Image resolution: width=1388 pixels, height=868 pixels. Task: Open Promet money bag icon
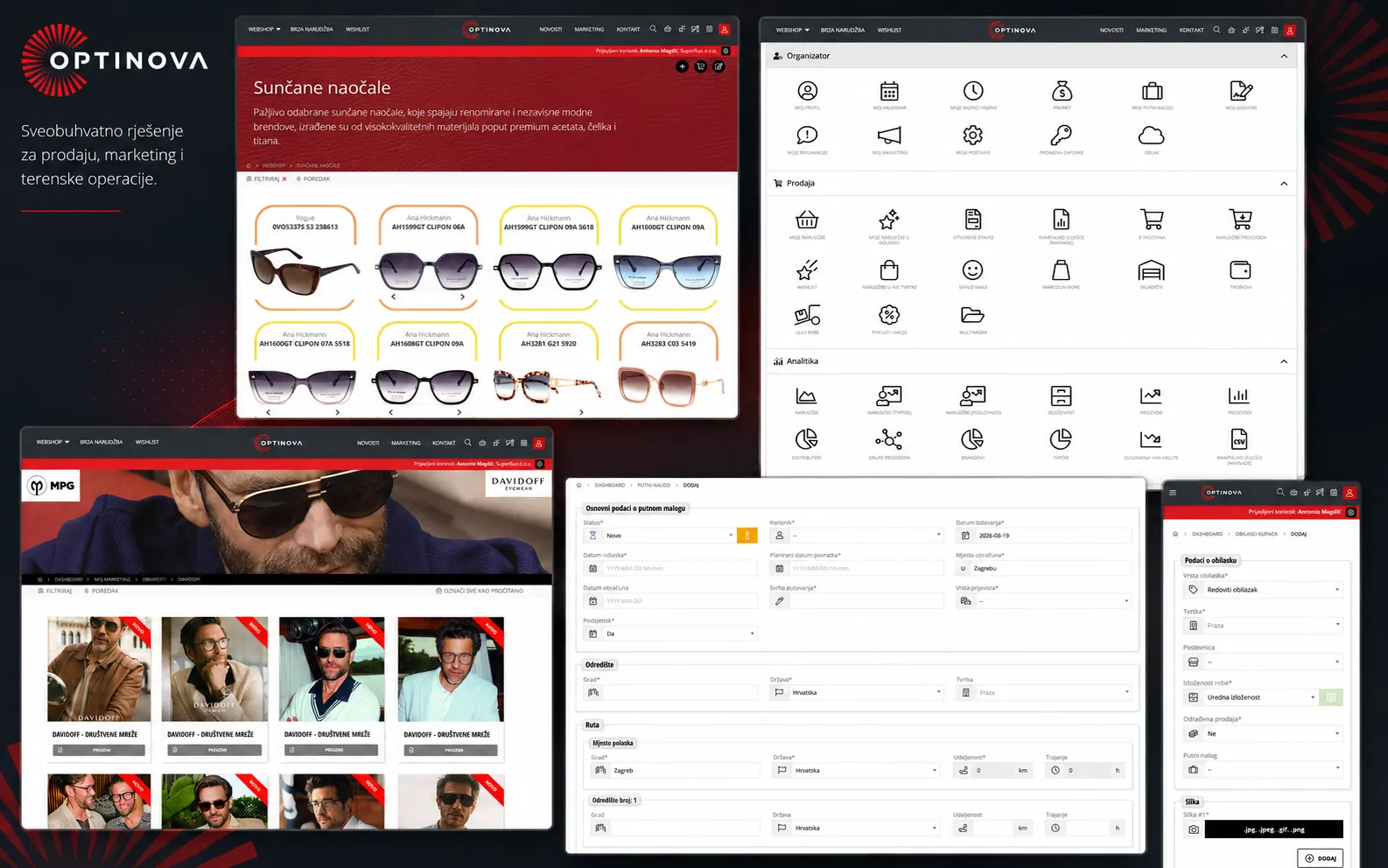(x=1062, y=91)
